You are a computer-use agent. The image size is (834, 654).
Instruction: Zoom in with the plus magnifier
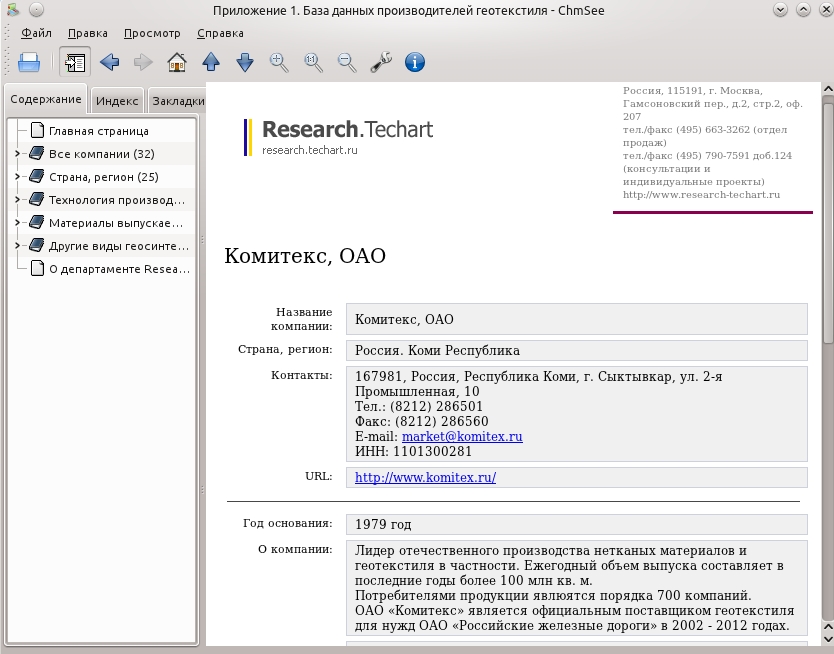coord(279,62)
